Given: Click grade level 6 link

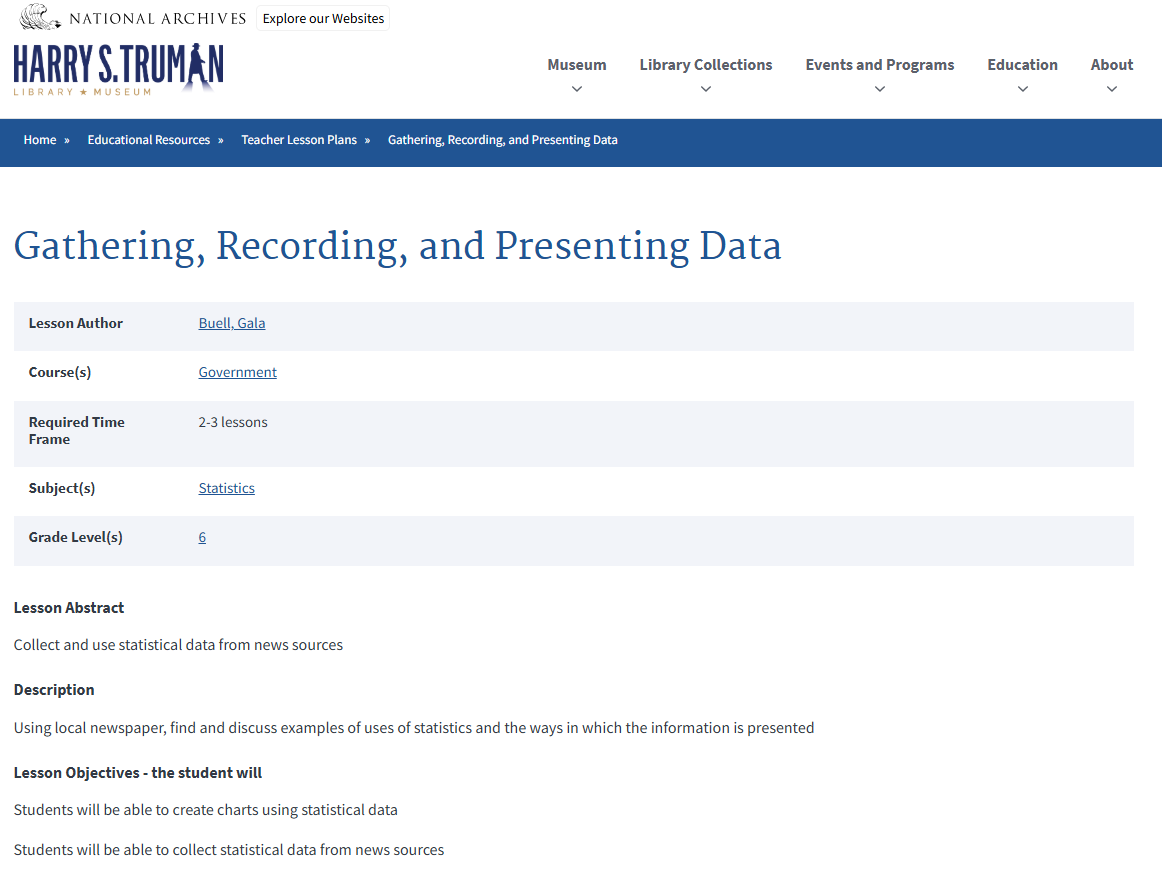Looking at the screenshot, I should 202,537.
